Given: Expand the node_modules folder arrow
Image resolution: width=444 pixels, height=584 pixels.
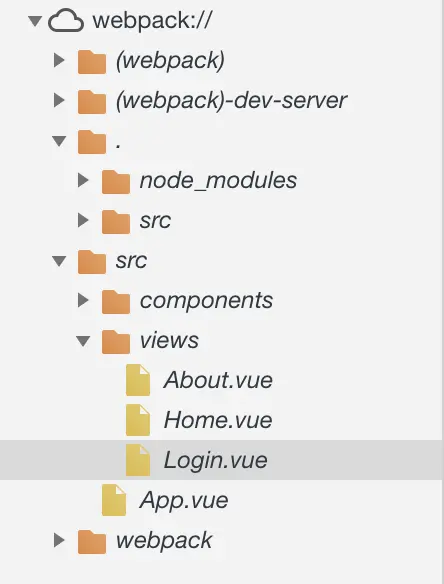Looking at the screenshot, I should pos(83,180).
